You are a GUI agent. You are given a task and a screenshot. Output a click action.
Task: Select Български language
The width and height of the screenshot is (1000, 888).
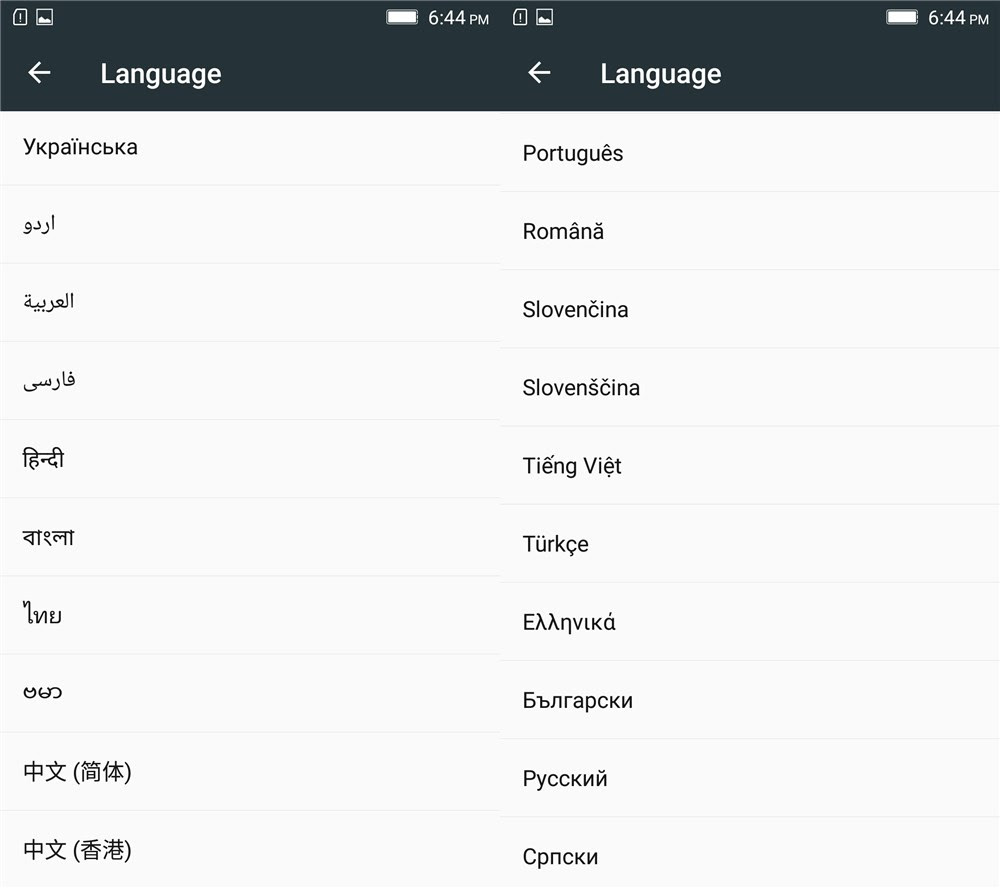pyautogui.click(x=750, y=700)
